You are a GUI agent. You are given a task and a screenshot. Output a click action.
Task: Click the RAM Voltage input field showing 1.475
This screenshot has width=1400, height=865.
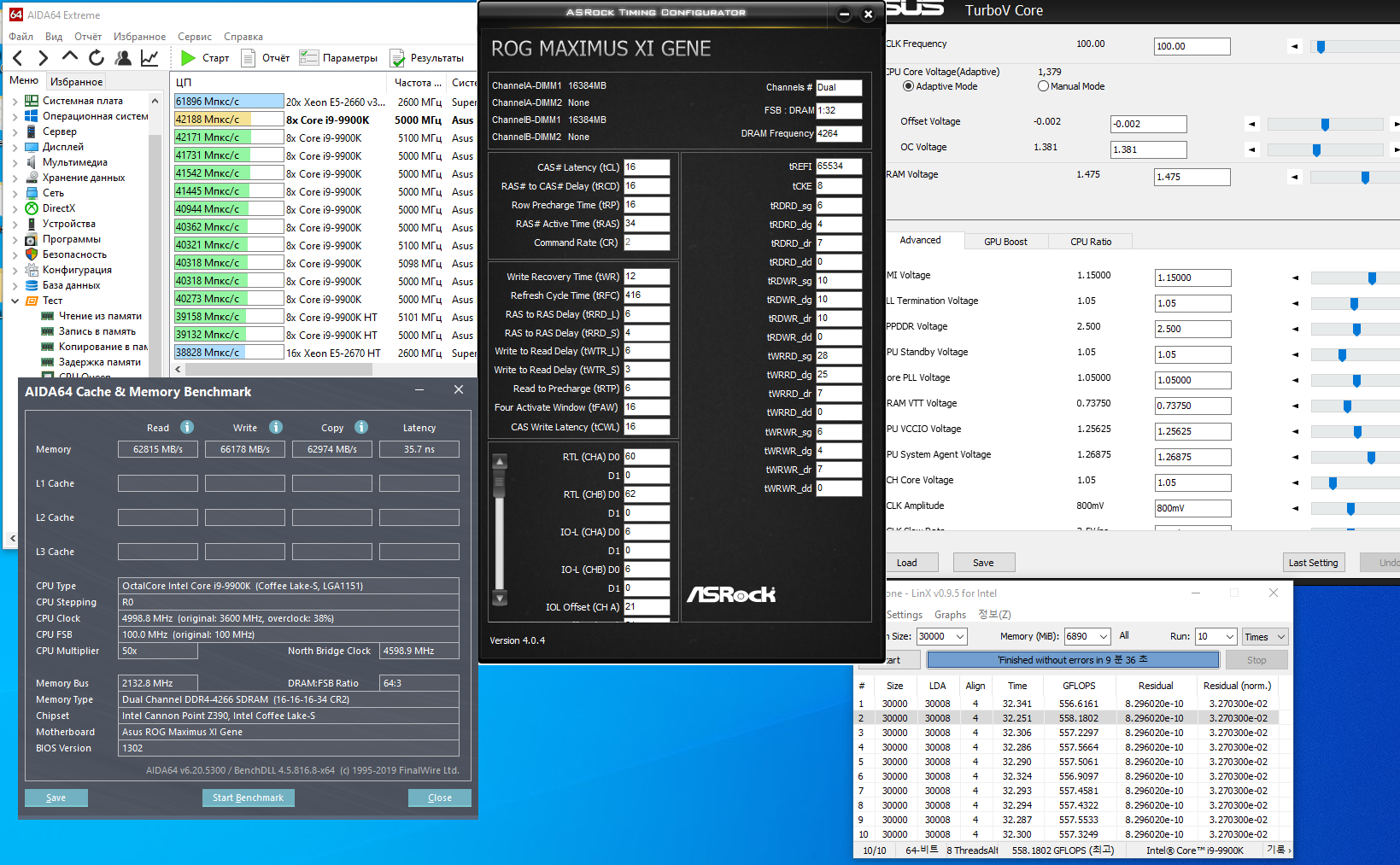click(x=1192, y=177)
